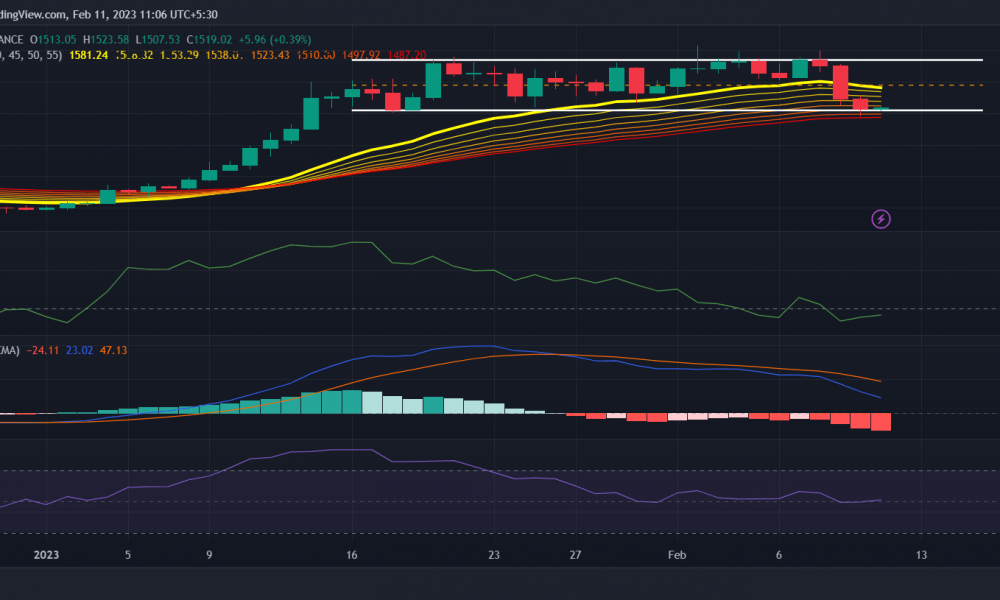Select the orange dashed horizontal price line

(667, 85)
